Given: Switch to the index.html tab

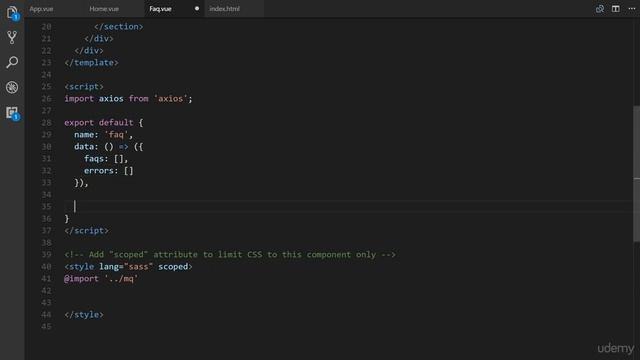Looking at the screenshot, I should [x=224, y=9].
